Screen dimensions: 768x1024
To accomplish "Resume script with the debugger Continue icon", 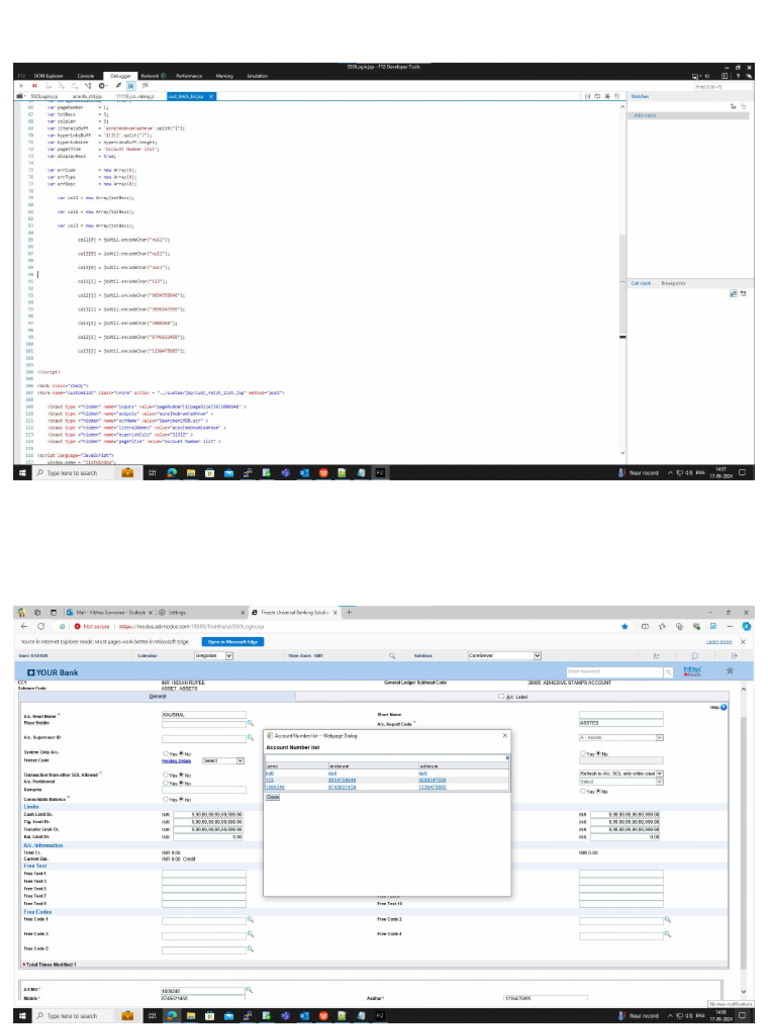I will coord(22,86).
